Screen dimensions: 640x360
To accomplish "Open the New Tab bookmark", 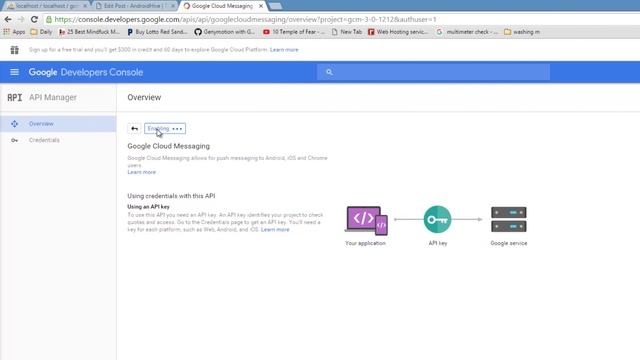I will (347, 32).
